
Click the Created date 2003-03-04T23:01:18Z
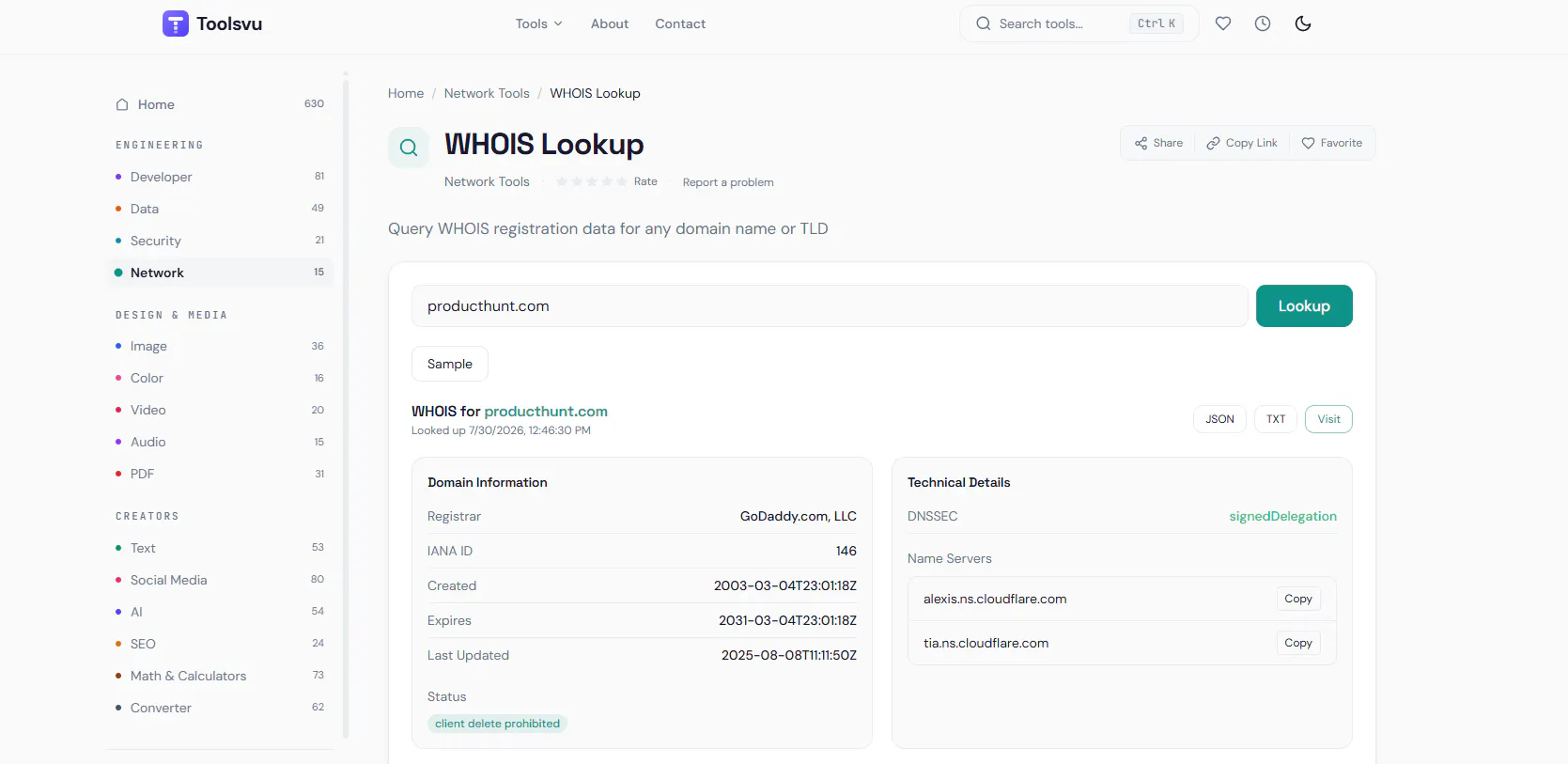[x=785, y=585]
